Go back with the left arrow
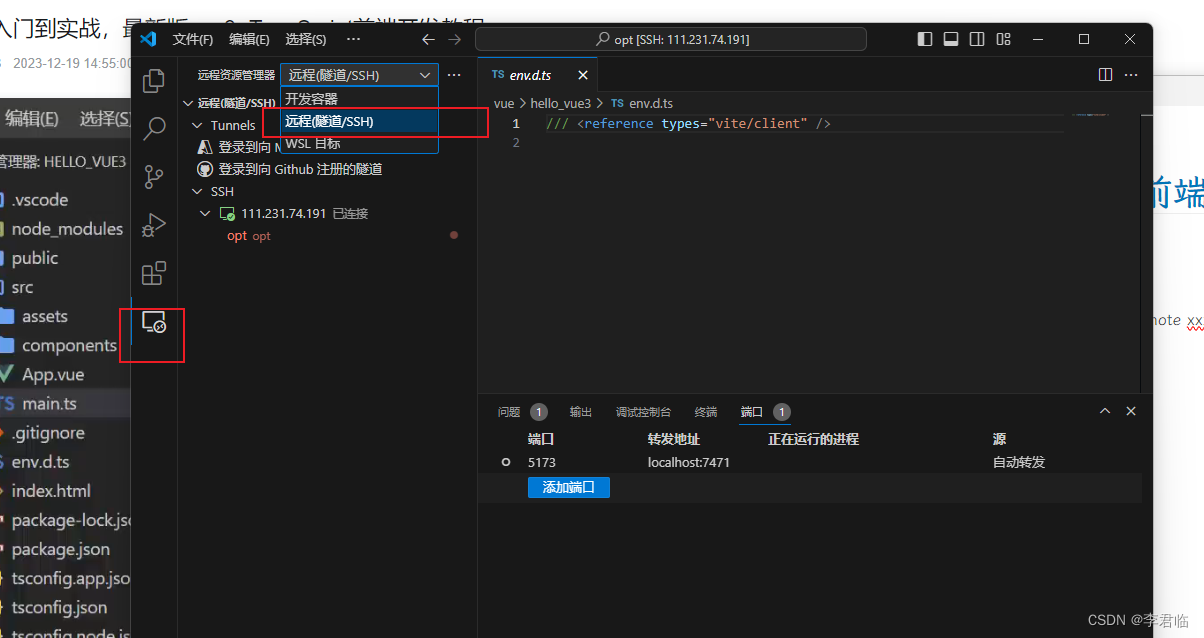 428,39
